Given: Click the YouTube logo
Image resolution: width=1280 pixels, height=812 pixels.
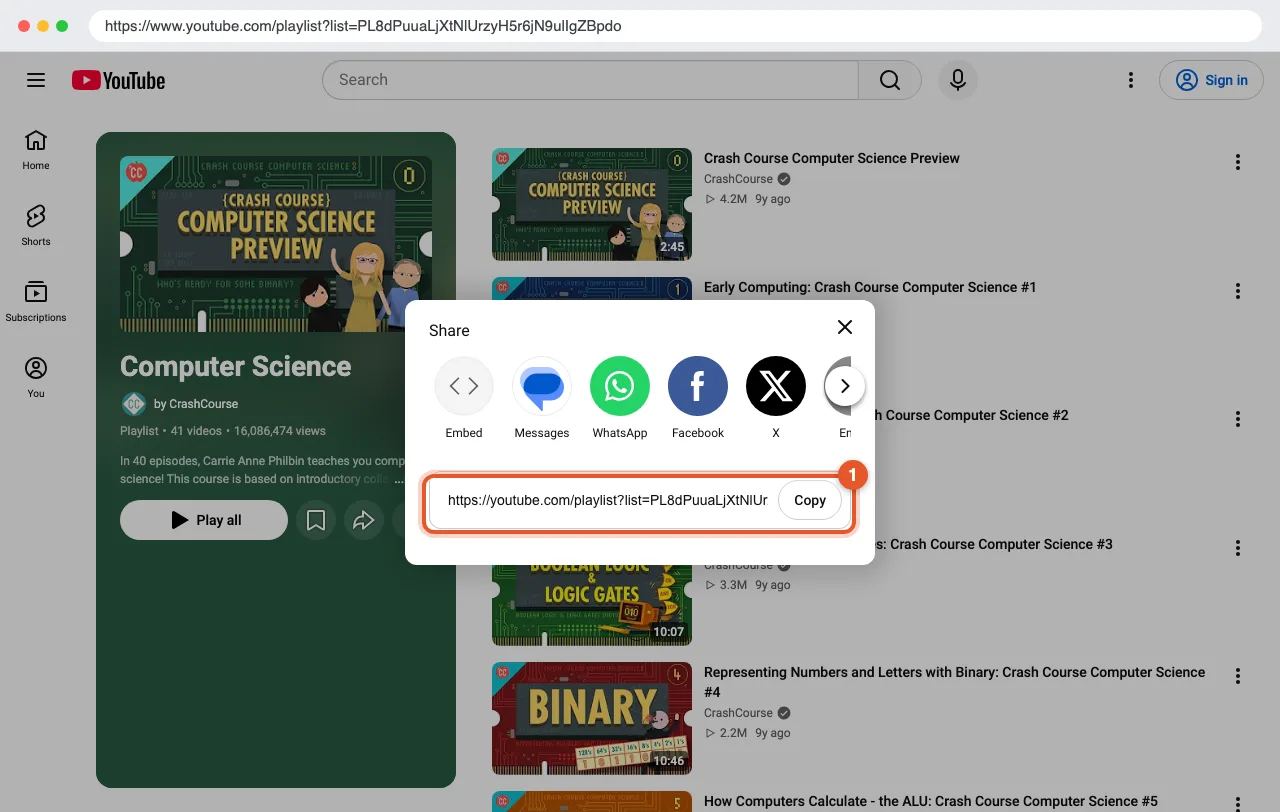Looking at the screenshot, I should 118,80.
